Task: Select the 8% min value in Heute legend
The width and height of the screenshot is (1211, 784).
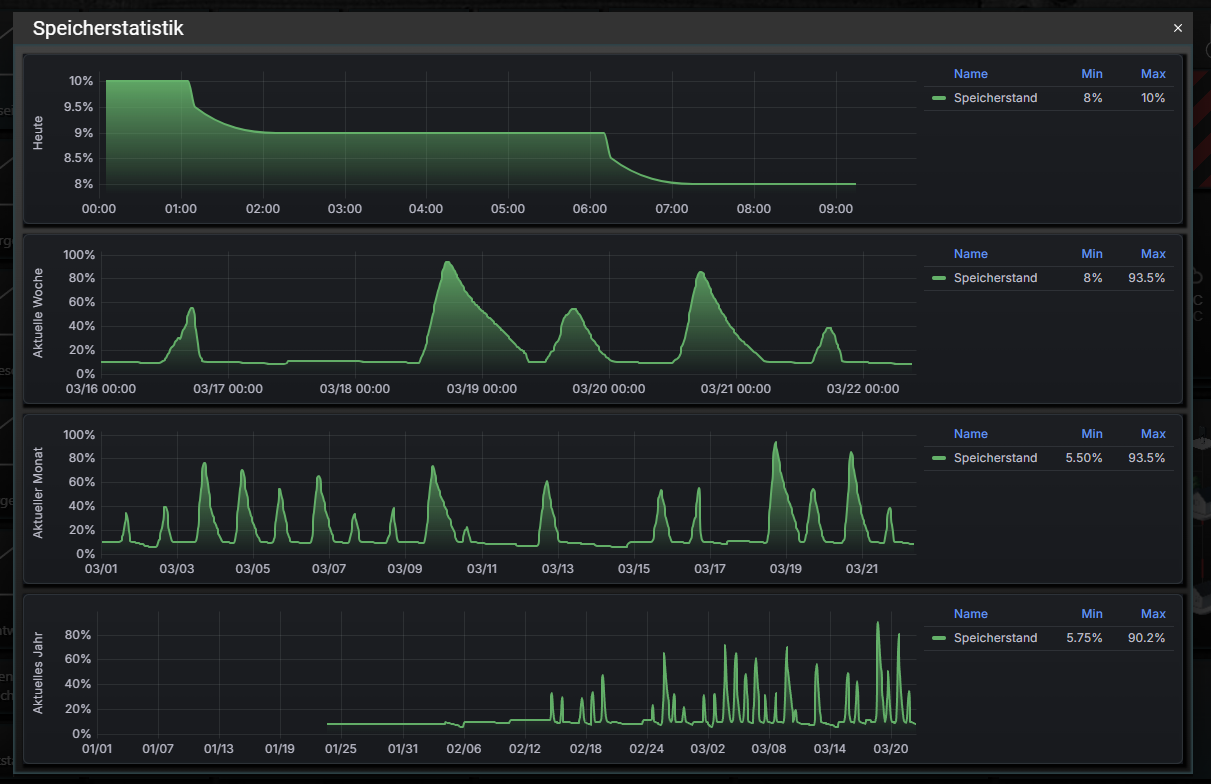Action: 1092,98
